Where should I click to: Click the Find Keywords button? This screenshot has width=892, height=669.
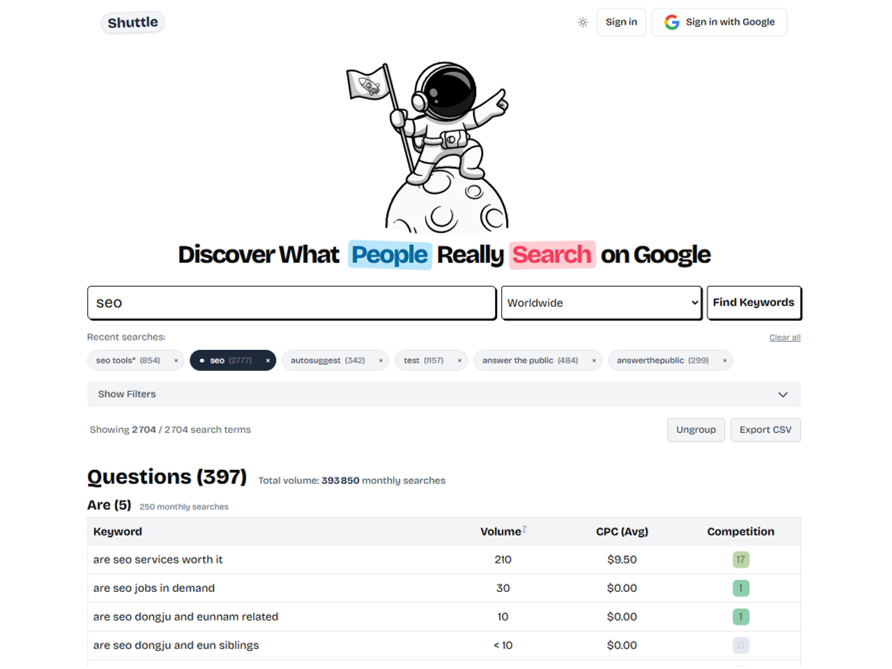pos(754,303)
